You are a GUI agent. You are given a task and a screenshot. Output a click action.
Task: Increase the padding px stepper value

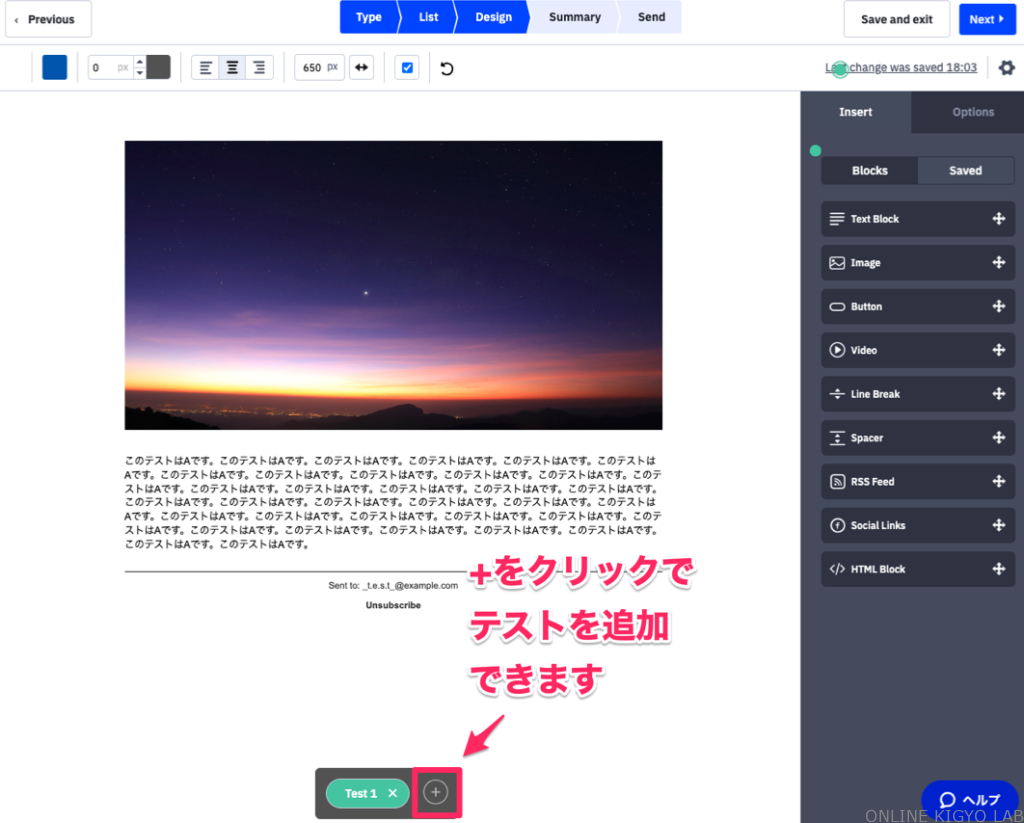140,62
